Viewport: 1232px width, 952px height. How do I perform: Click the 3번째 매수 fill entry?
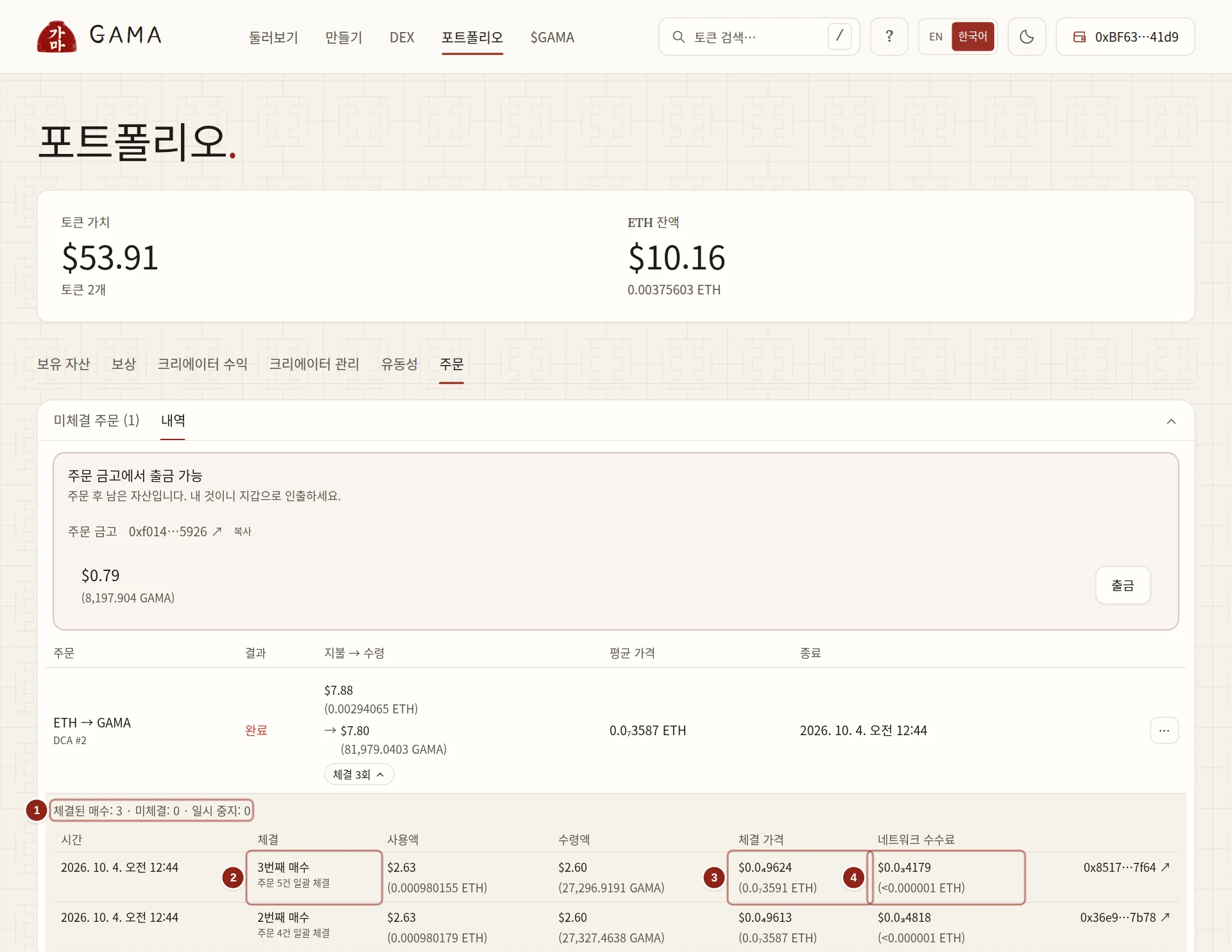point(283,867)
